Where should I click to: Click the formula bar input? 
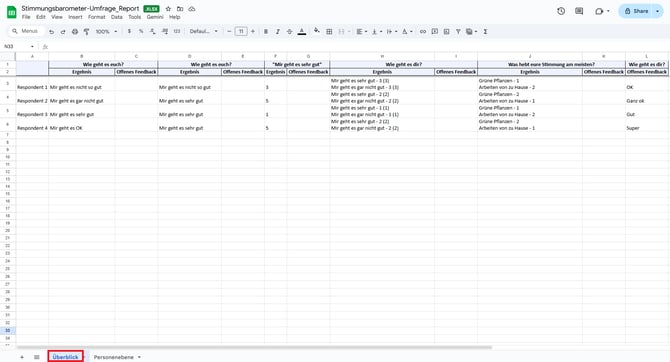(x=359, y=47)
